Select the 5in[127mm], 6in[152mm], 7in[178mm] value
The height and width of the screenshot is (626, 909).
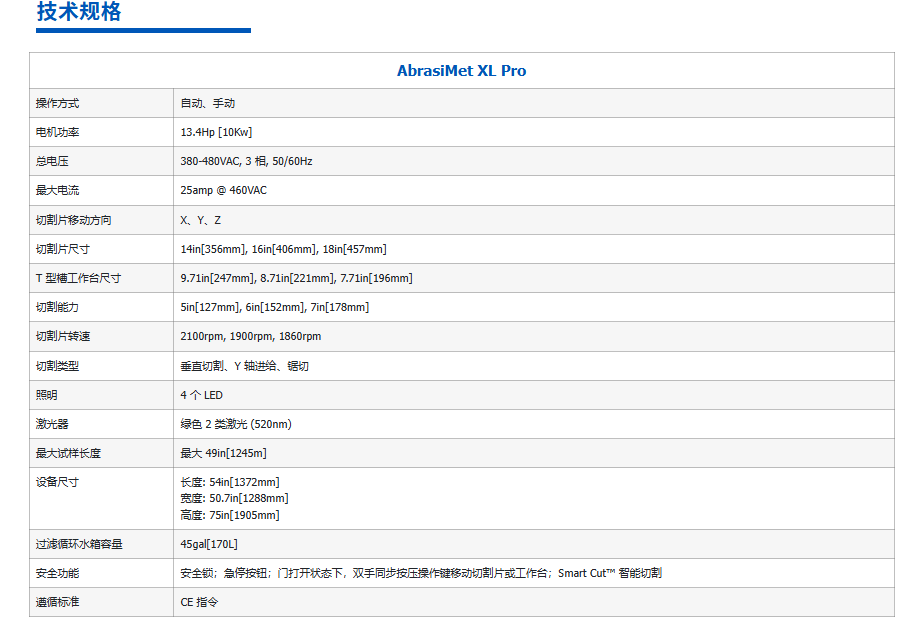point(275,307)
